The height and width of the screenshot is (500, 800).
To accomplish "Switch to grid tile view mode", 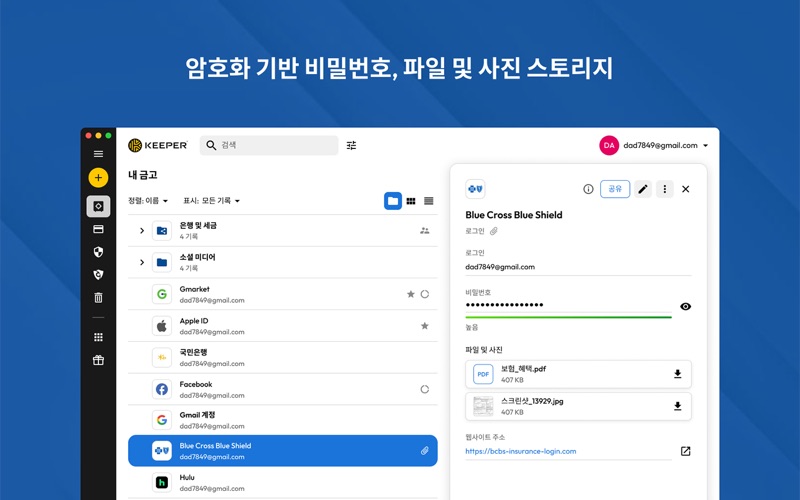I will coord(411,201).
